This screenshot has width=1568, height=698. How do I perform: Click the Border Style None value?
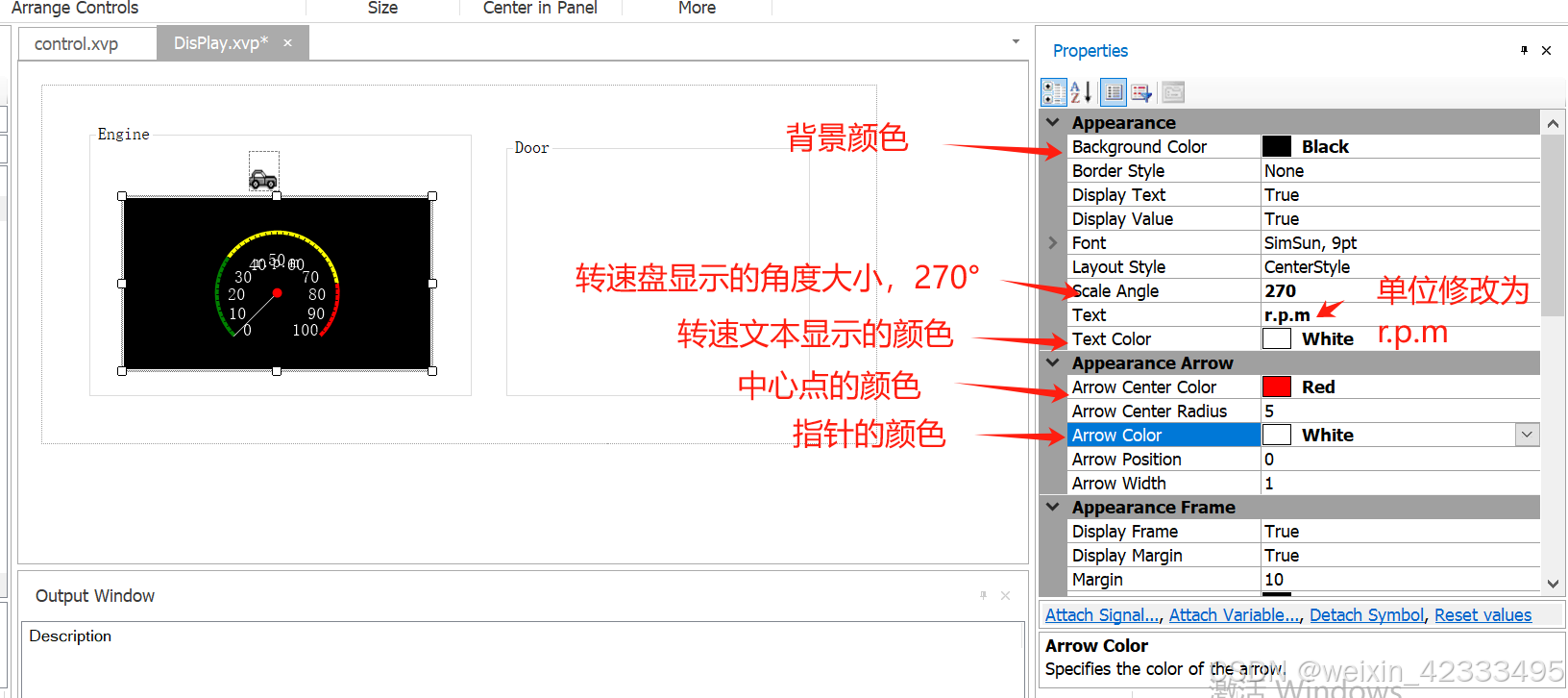(x=1284, y=170)
